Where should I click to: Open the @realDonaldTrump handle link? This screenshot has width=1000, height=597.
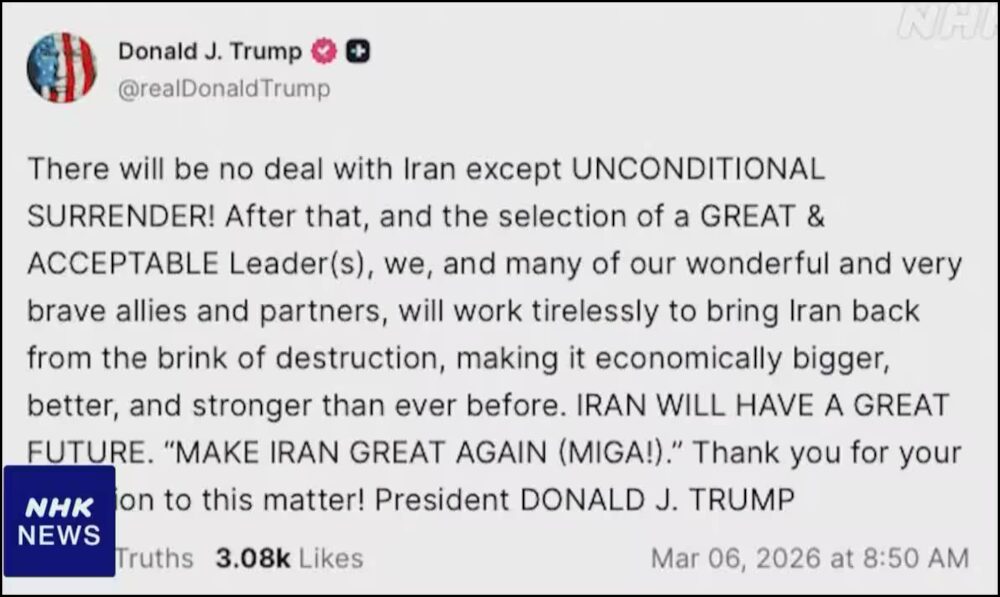(x=224, y=89)
